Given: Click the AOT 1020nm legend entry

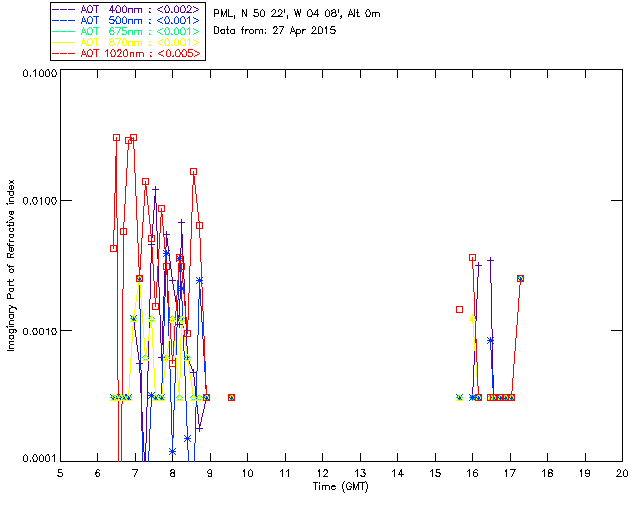Looking at the screenshot, I should (127, 53).
